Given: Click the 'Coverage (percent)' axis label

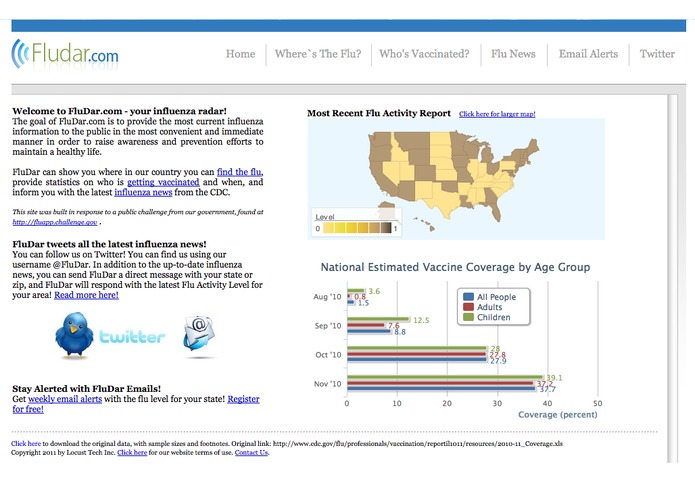Looking at the screenshot, I should point(558,415).
